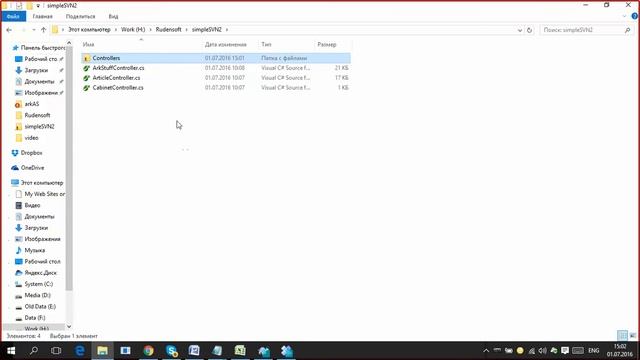Launch Microsoft Edge from taskbar
The height and width of the screenshot is (360, 640).
pos(80,351)
